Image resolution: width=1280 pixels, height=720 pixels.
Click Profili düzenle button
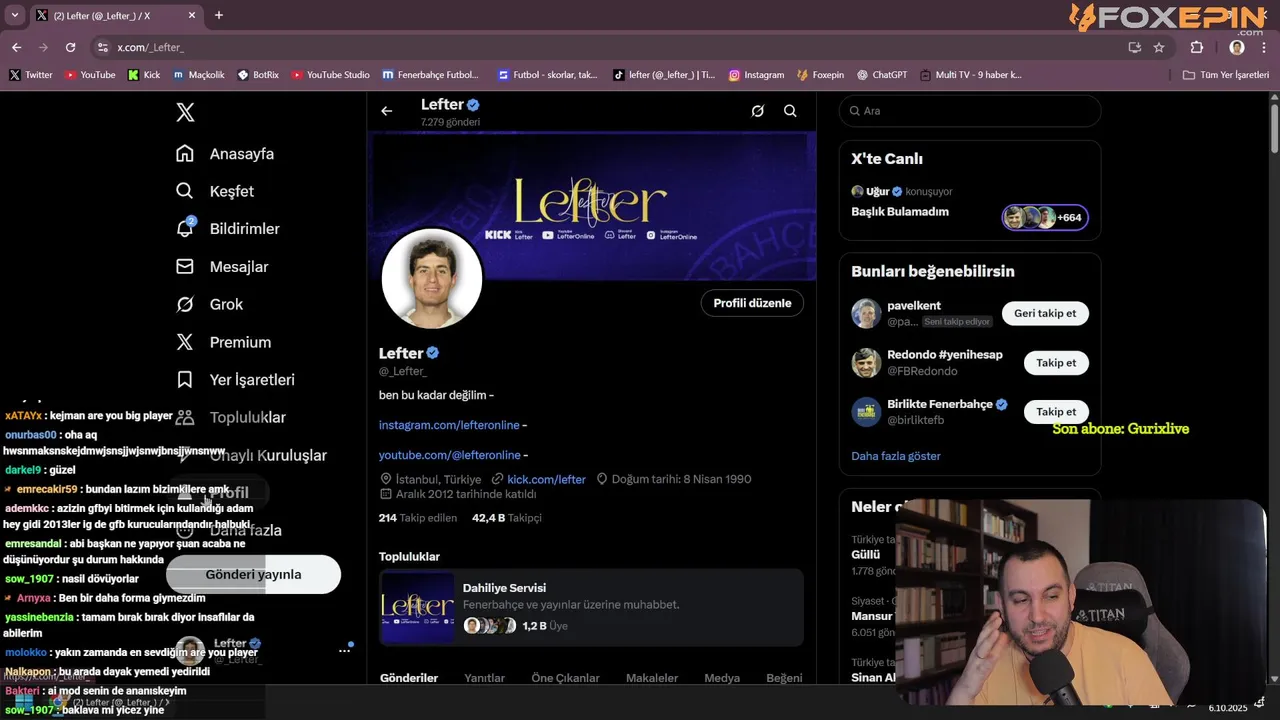[752, 303]
